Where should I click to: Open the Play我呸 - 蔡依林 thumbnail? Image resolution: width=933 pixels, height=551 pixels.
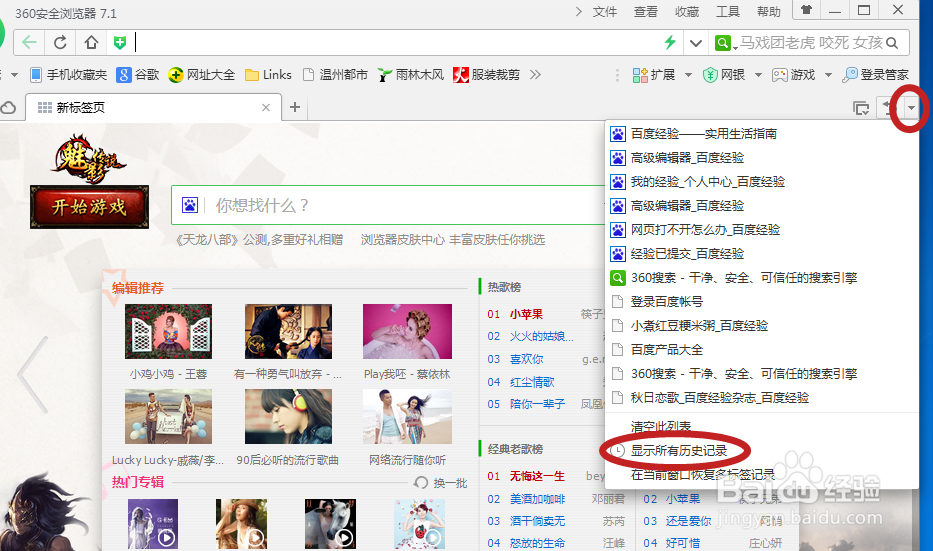pos(408,331)
